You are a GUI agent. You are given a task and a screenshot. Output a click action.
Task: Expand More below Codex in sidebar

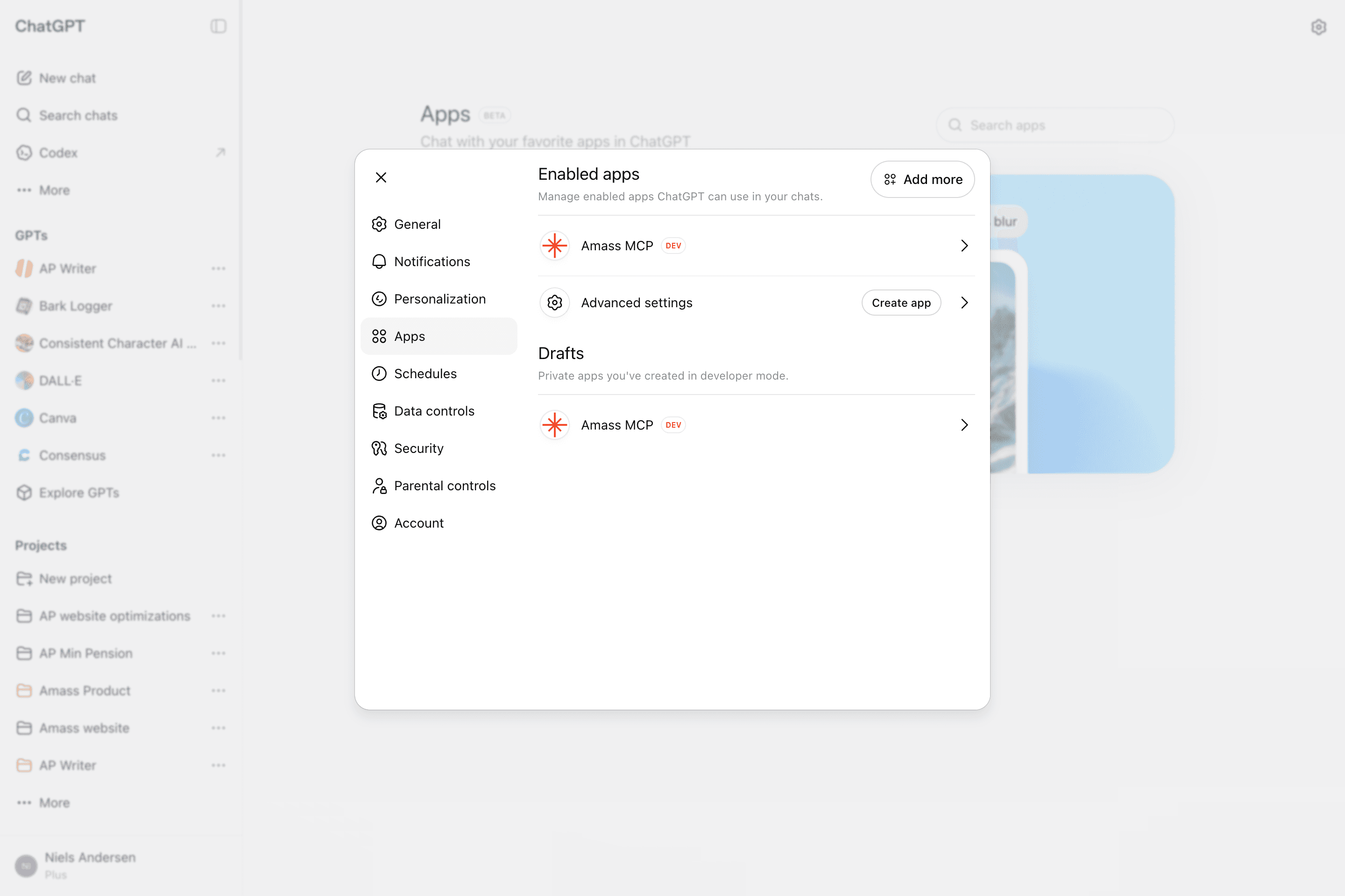coord(121,190)
